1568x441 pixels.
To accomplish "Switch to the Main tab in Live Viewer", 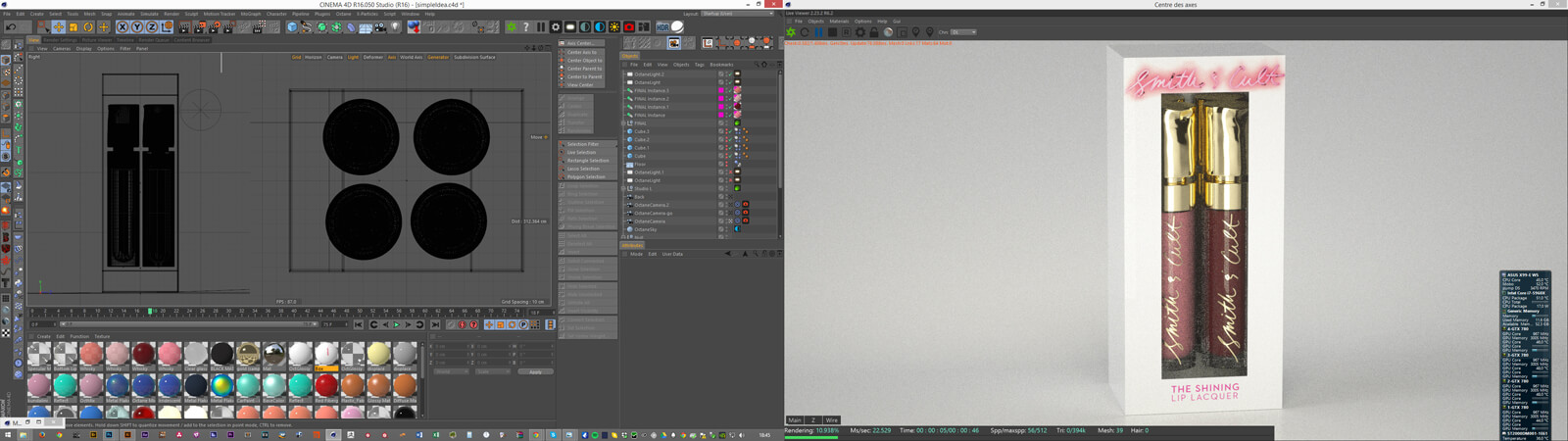I will 795,419.
